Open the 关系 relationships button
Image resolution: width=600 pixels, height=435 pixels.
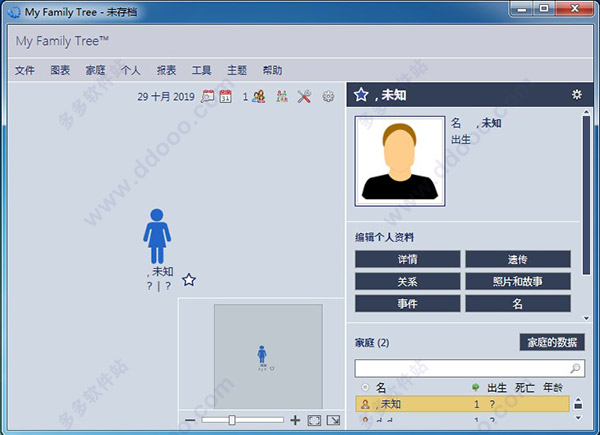[408, 282]
